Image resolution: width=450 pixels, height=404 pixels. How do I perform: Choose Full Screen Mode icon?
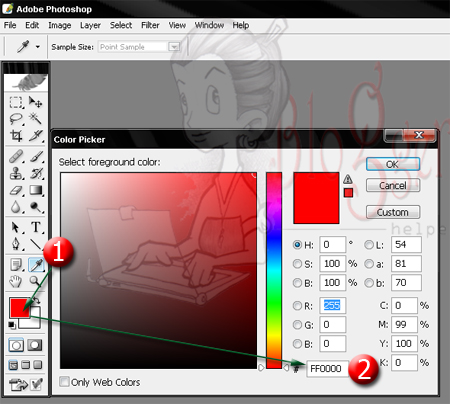click(38, 365)
